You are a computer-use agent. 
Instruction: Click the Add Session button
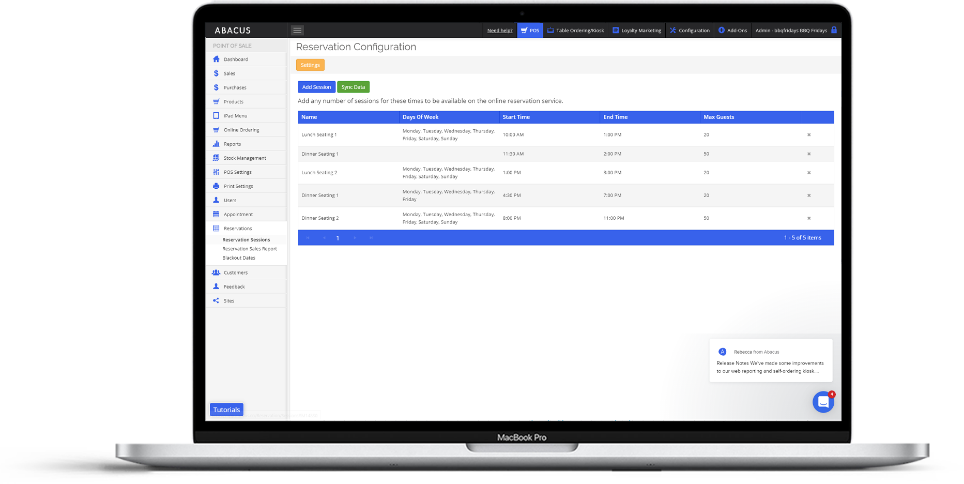[x=316, y=87]
